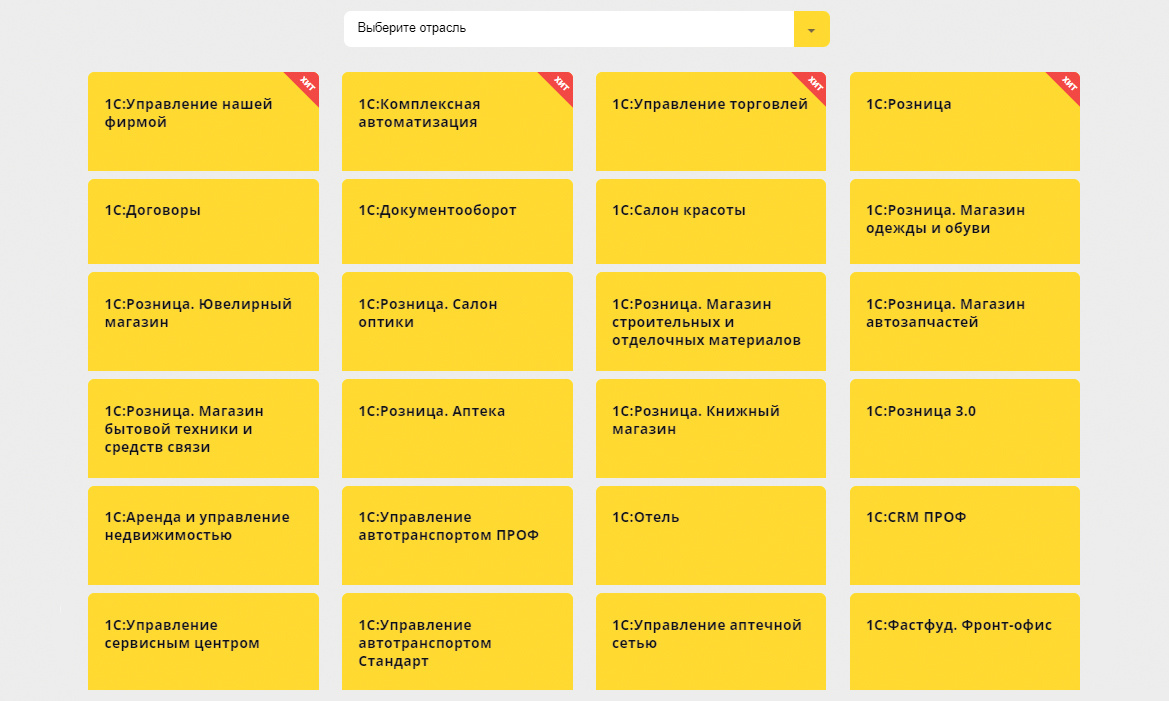Screen dimensions: 1169x701
Task: Select 1С:Розница. Аптека card
Action: [x=457, y=429]
